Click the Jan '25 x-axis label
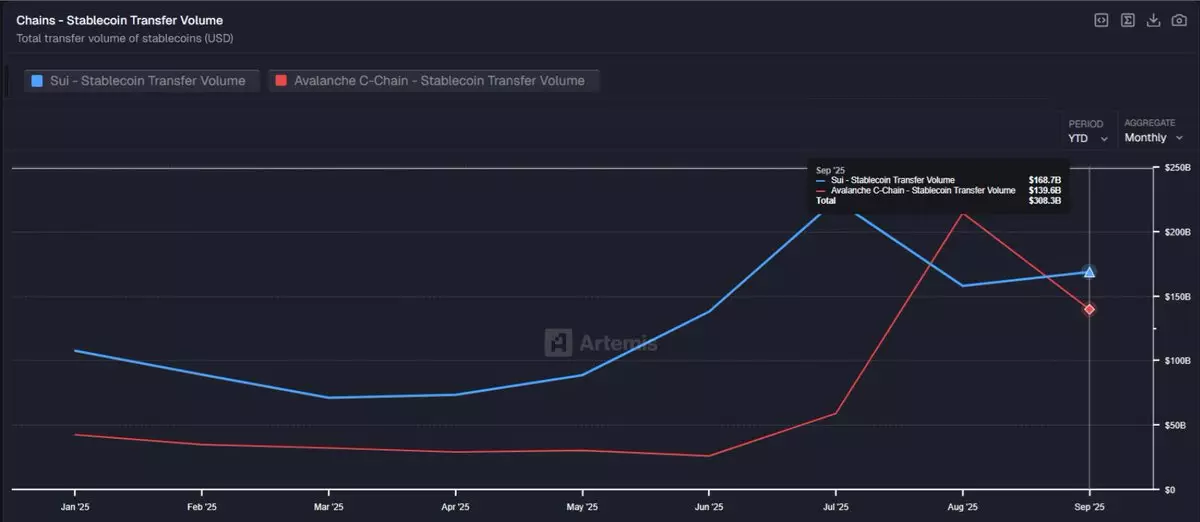The height and width of the screenshot is (522, 1200). coord(75,505)
